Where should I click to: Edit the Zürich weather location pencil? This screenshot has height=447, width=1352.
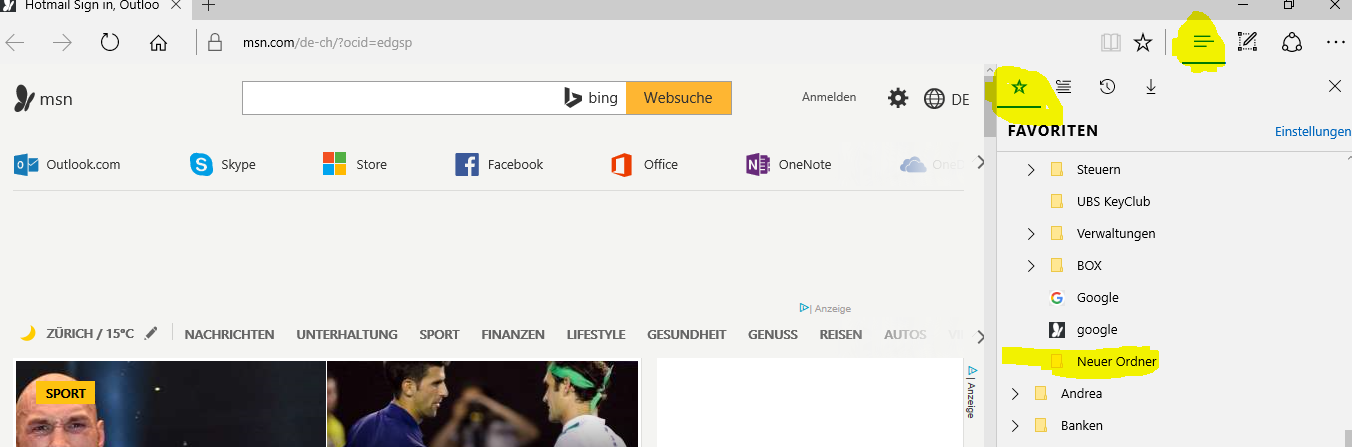tap(151, 333)
